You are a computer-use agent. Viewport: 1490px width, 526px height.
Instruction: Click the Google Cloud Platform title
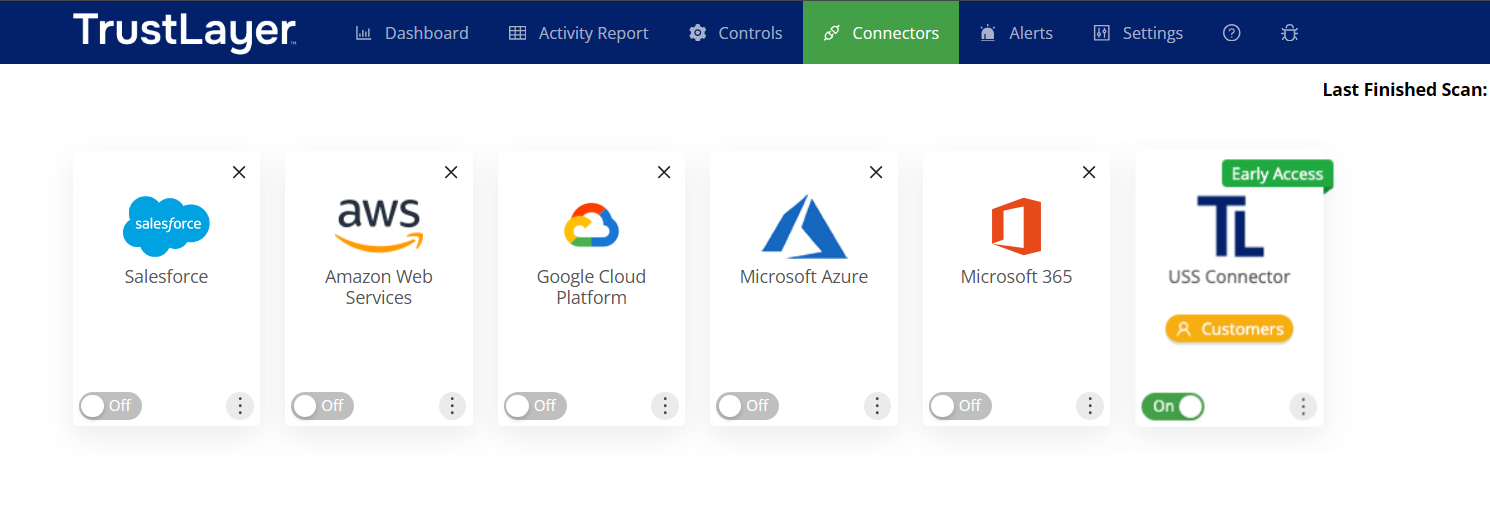[x=592, y=287]
